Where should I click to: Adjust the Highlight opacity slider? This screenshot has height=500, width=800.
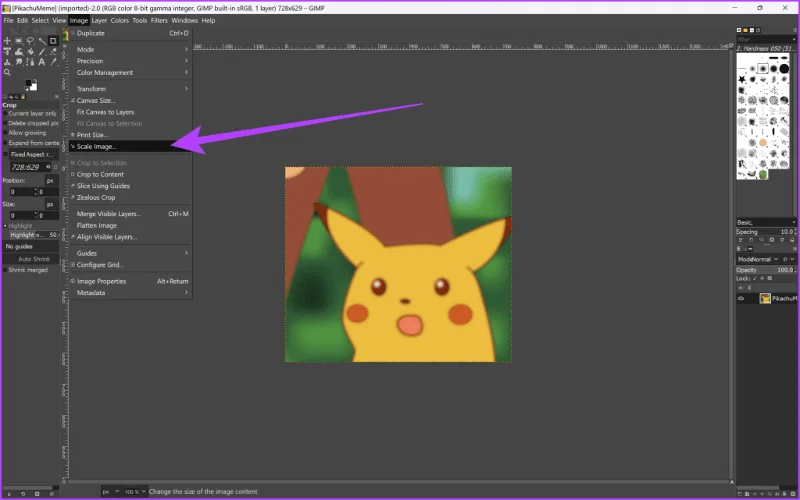[34, 235]
